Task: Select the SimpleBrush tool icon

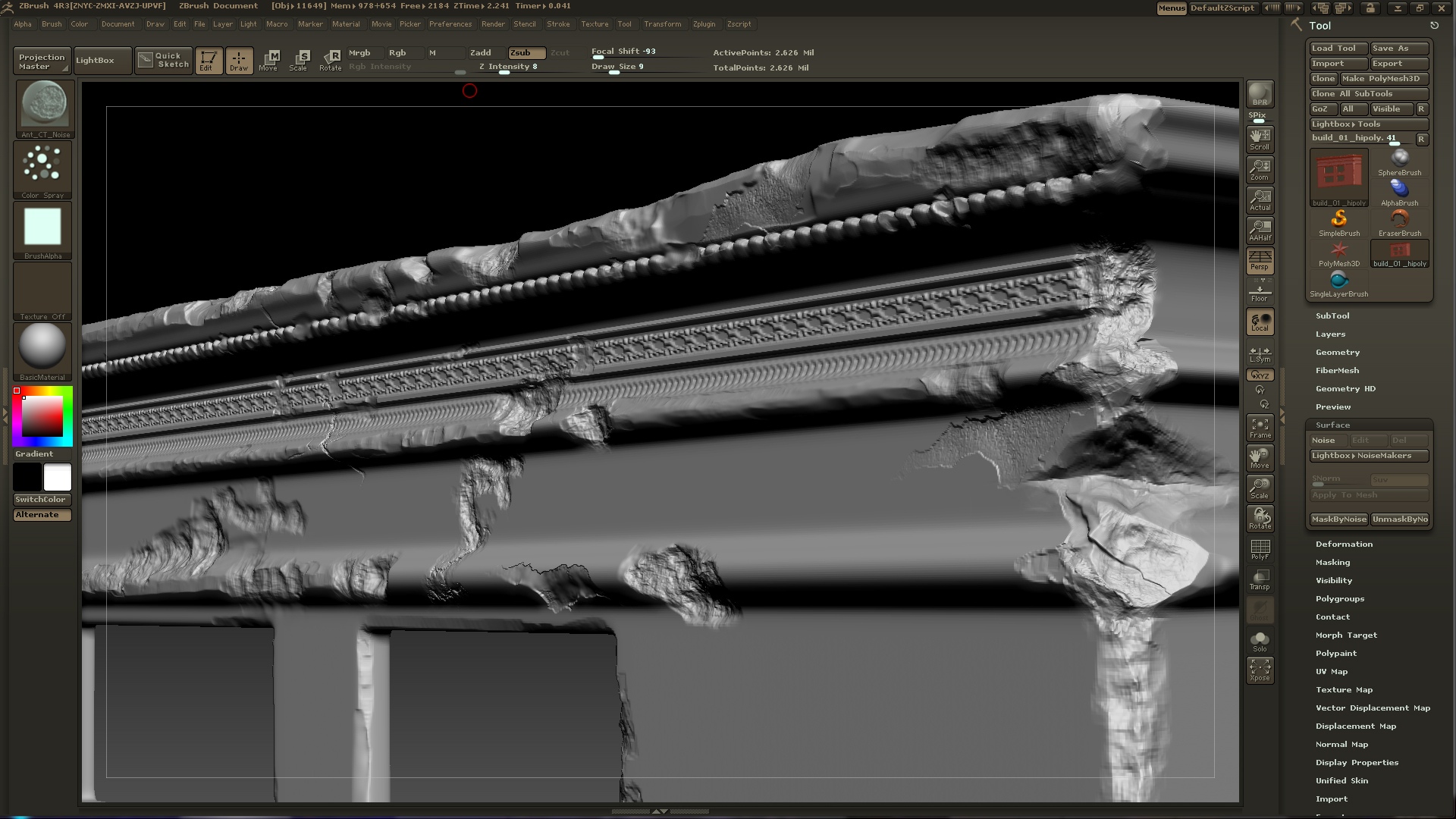Action: 1338,221
